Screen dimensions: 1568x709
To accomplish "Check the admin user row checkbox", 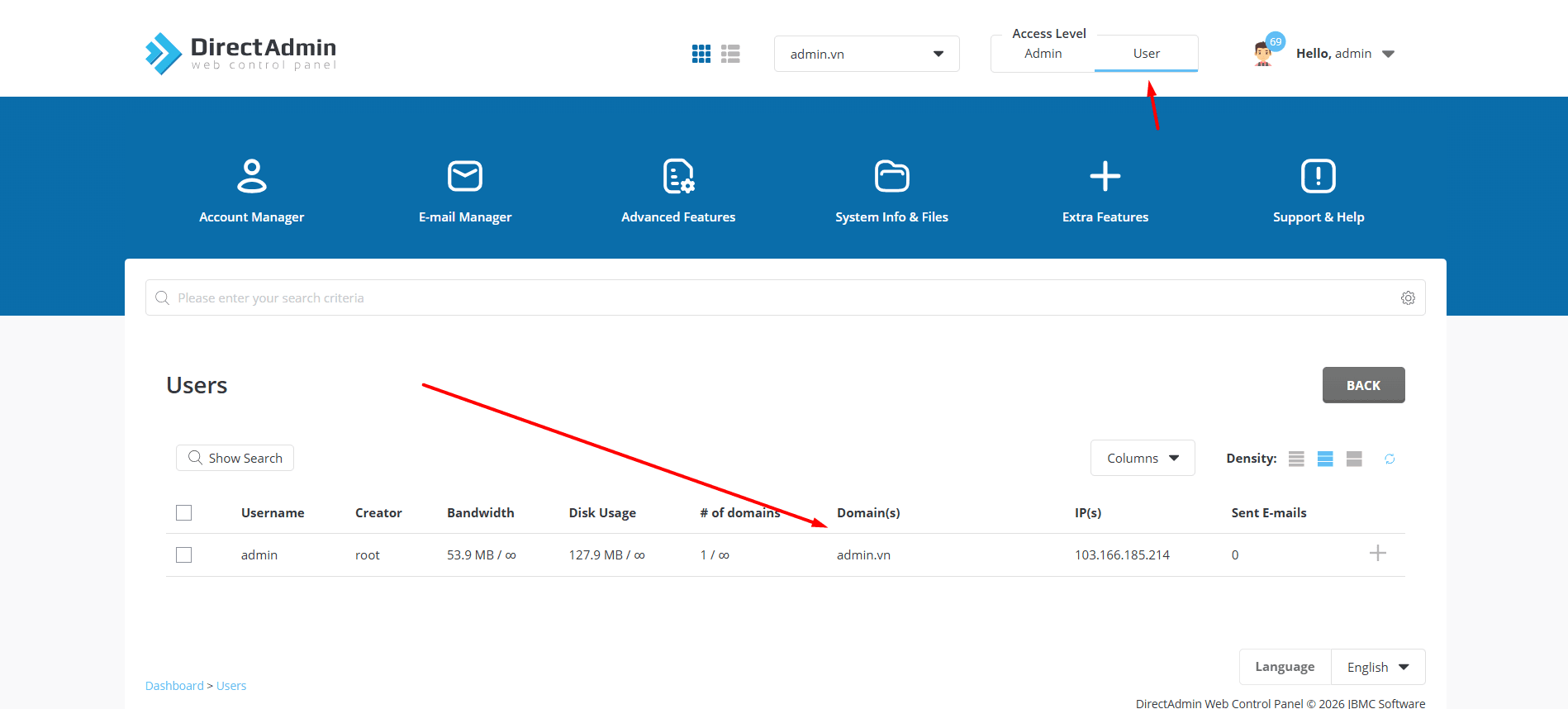I will [184, 555].
